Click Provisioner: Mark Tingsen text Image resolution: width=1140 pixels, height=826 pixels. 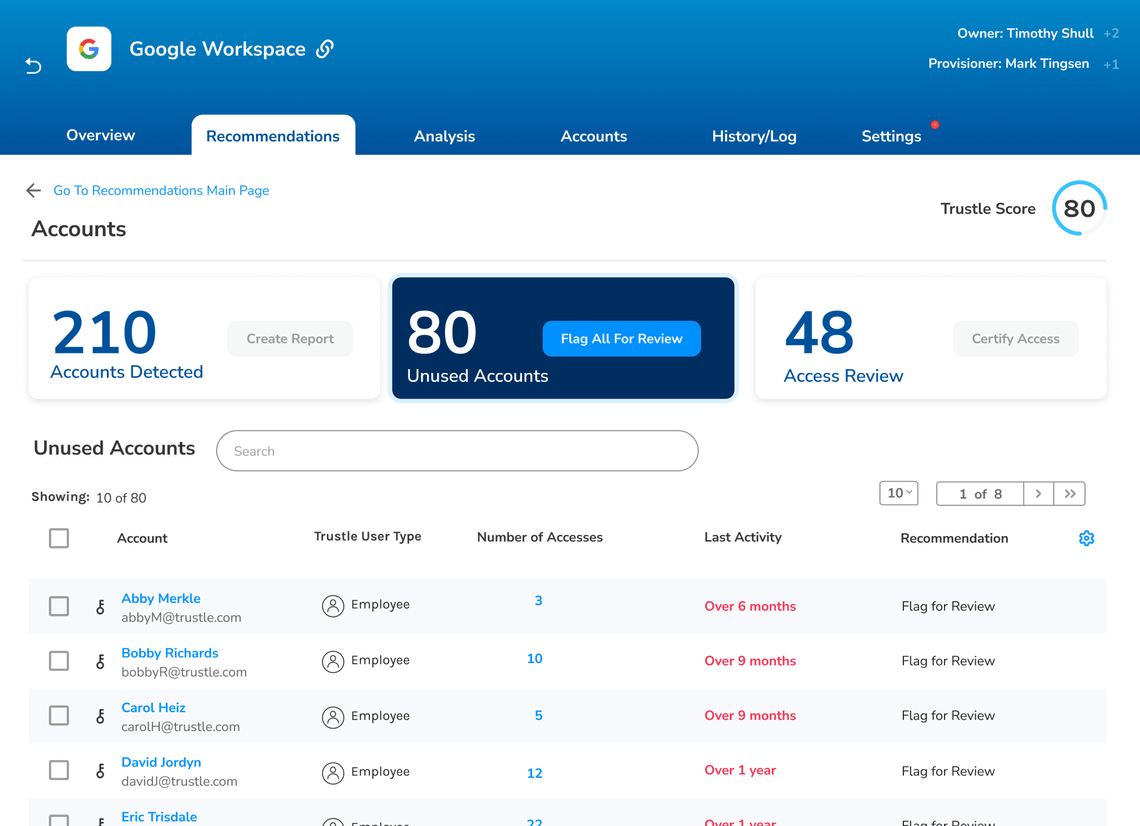(1008, 64)
